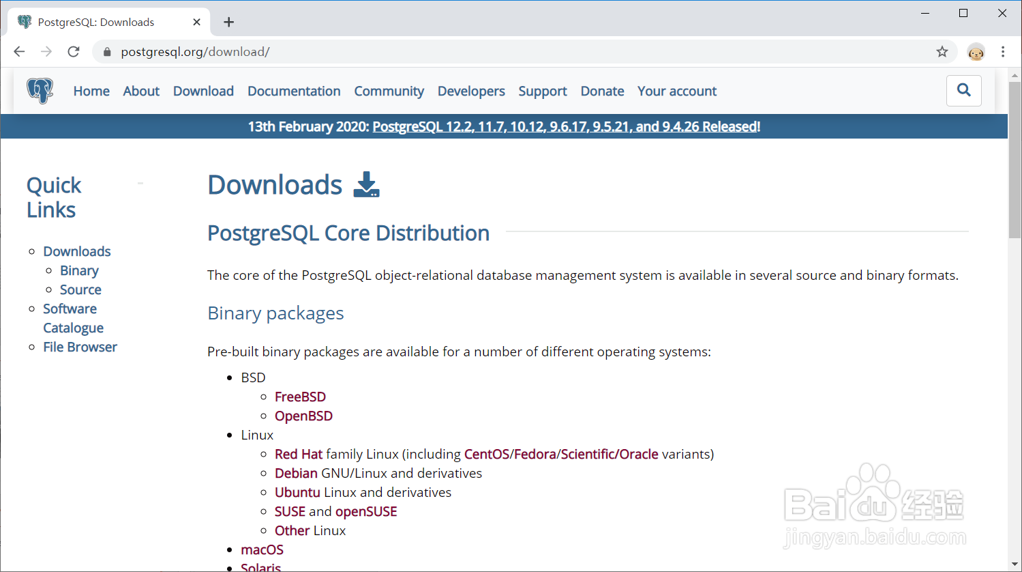Close the PostgreSQL Downloads tab
The height and width of the screenshot is (572, 1022).
point(197,22)
